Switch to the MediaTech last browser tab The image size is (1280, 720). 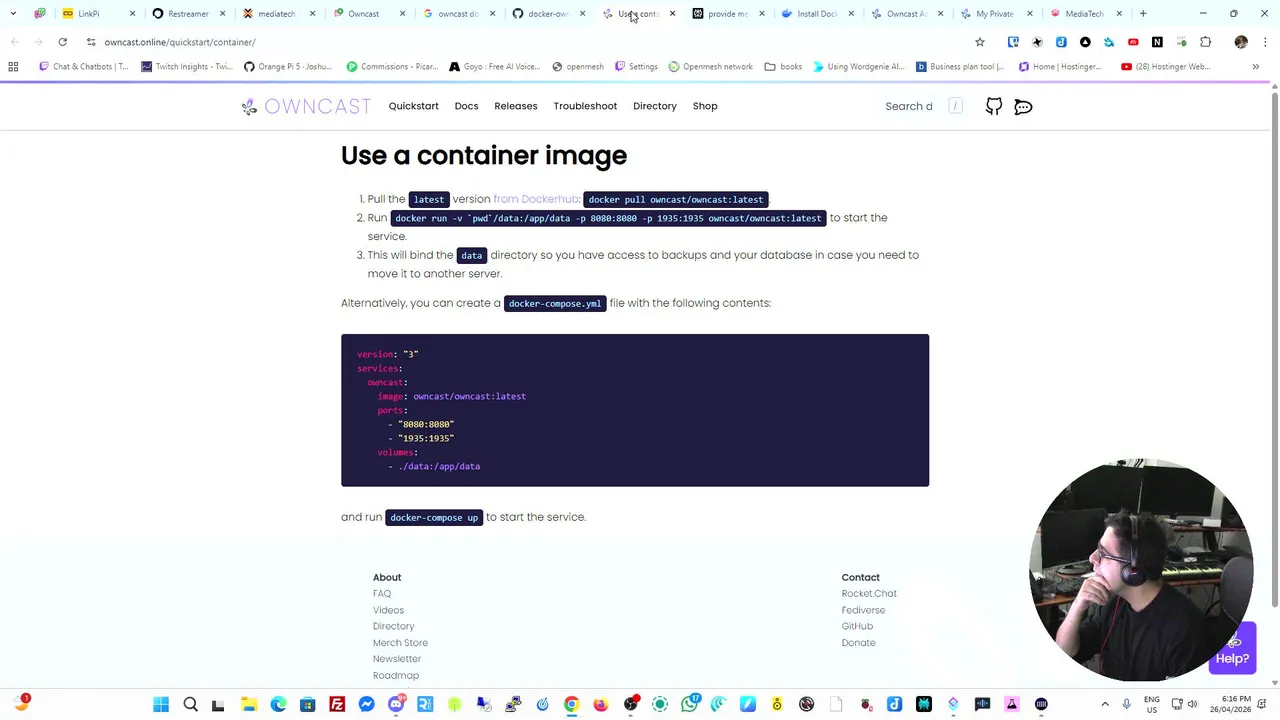click(x=1084, y=14)
